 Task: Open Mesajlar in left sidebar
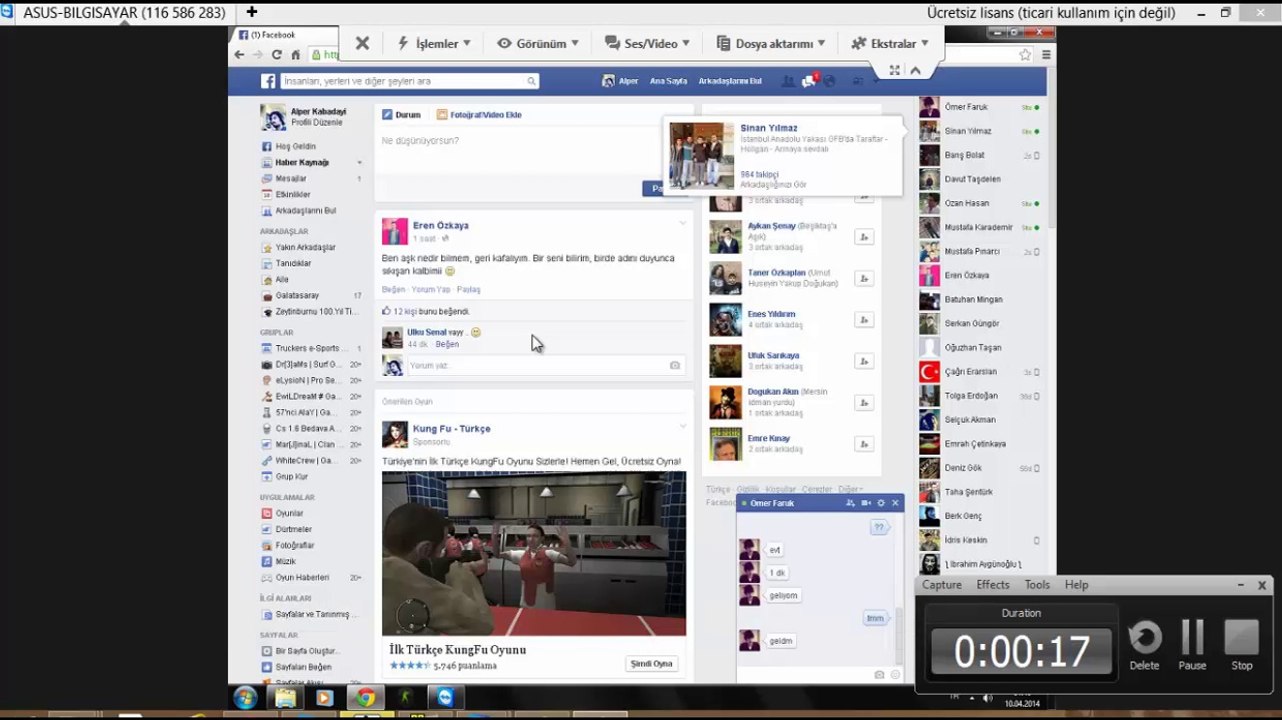point(291,179)
